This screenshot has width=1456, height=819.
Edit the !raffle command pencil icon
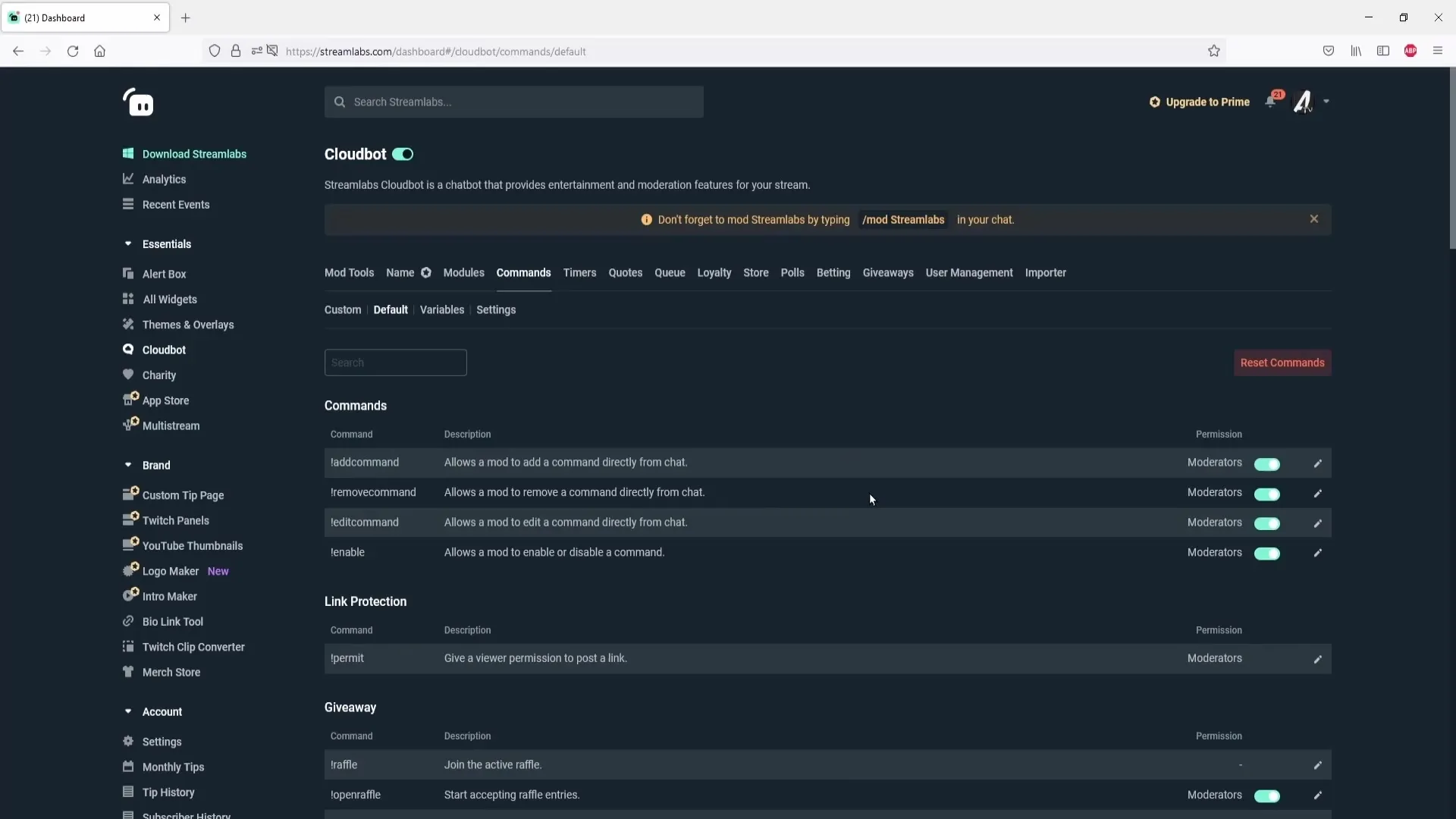pos(1317,765)
